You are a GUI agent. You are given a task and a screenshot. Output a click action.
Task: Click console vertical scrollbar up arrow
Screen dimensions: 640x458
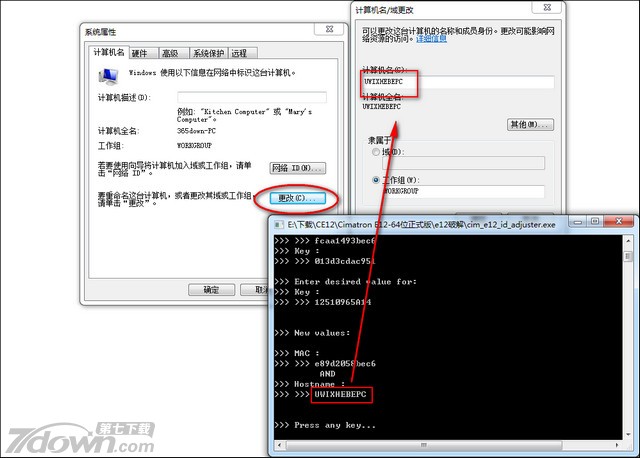point(628,241)
